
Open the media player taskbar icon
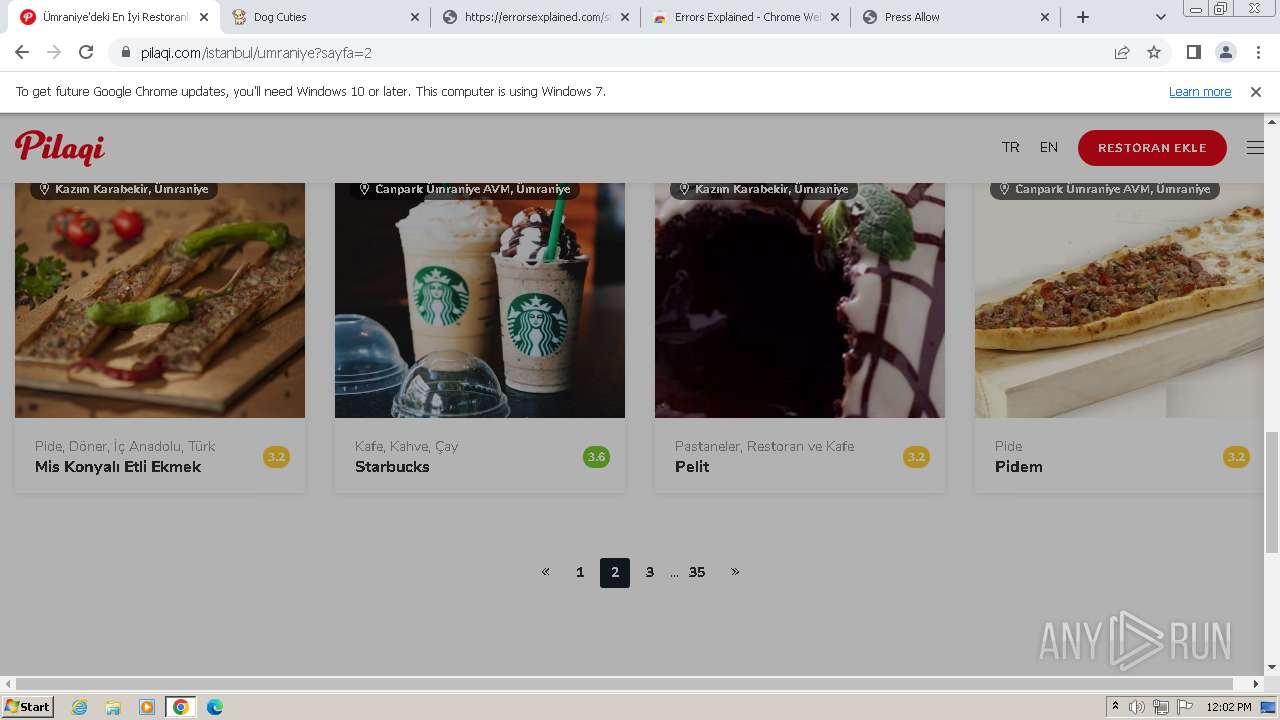point(147,707)
